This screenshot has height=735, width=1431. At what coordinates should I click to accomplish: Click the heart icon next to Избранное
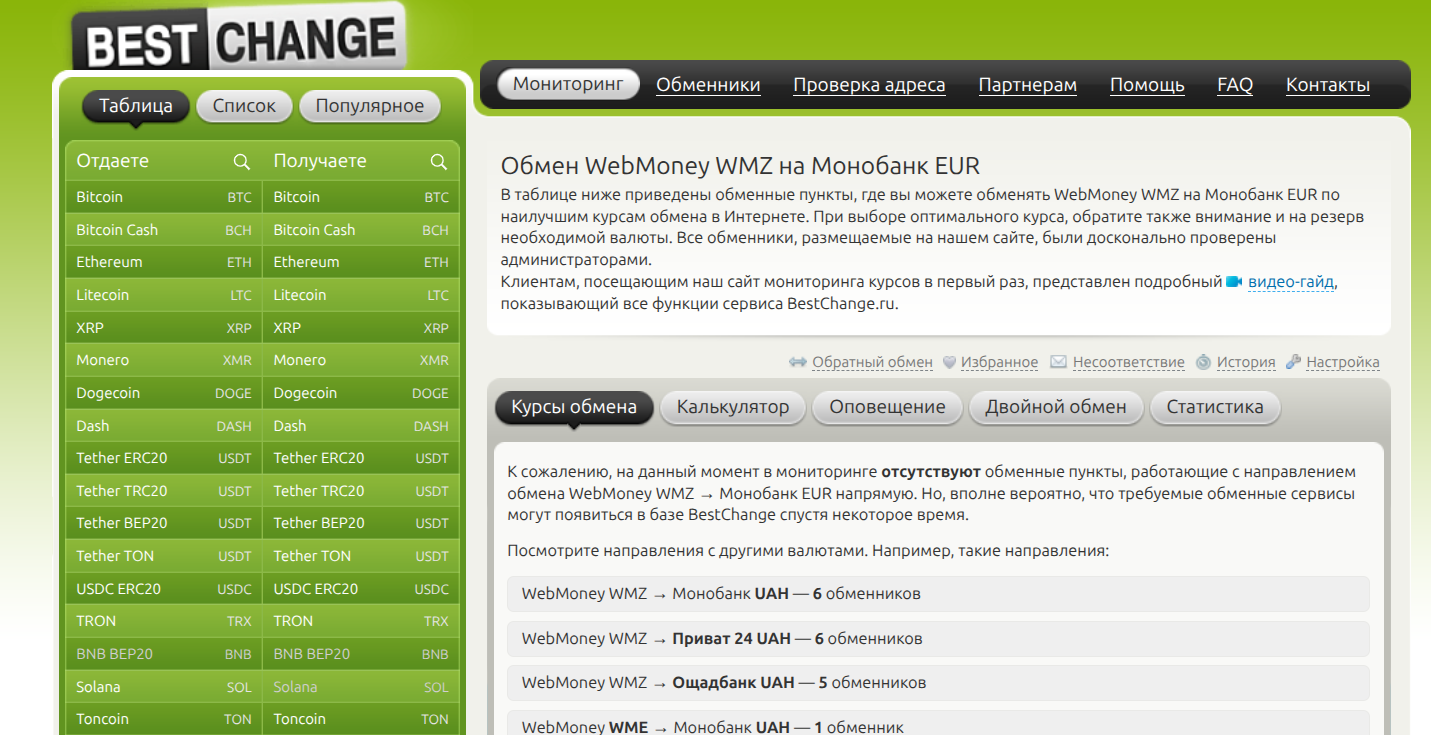[950, 362]
